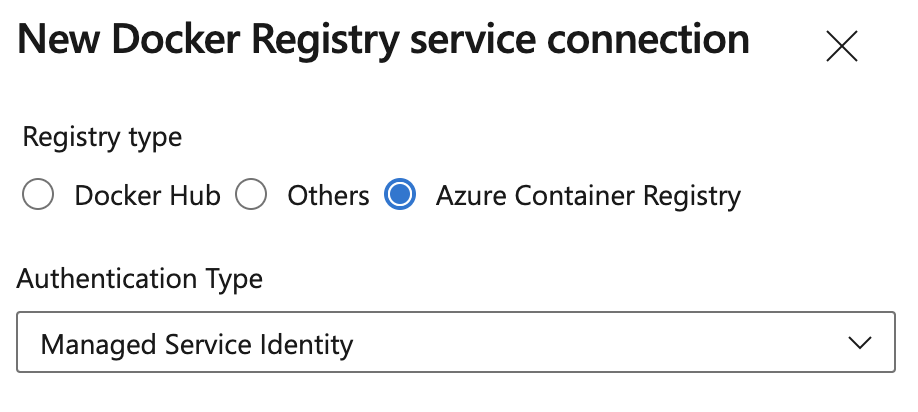Select the Docker Hub radio button
Screen dimensions: 918x412
[x=38, y=195]
